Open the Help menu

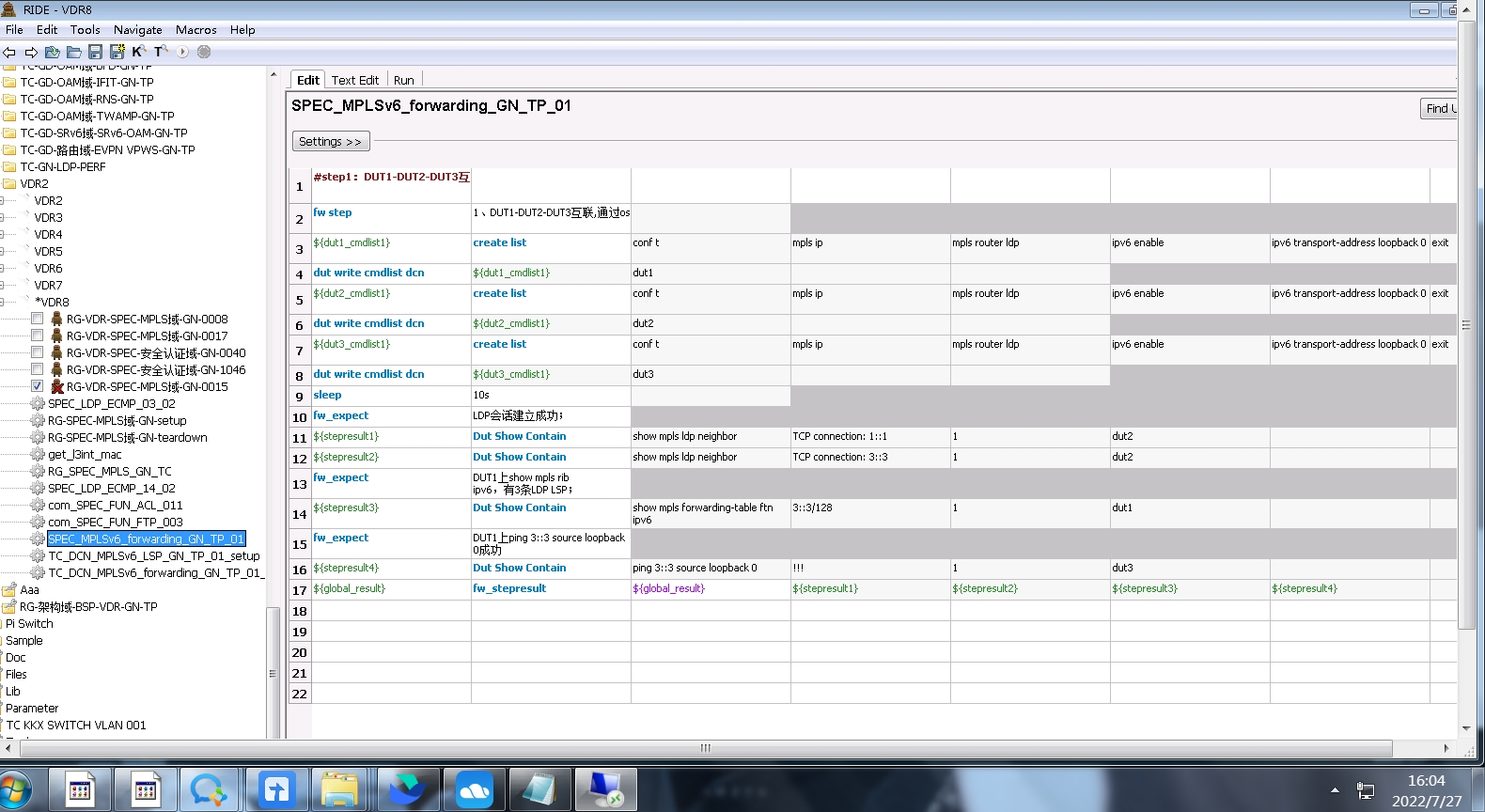(242, 29)
